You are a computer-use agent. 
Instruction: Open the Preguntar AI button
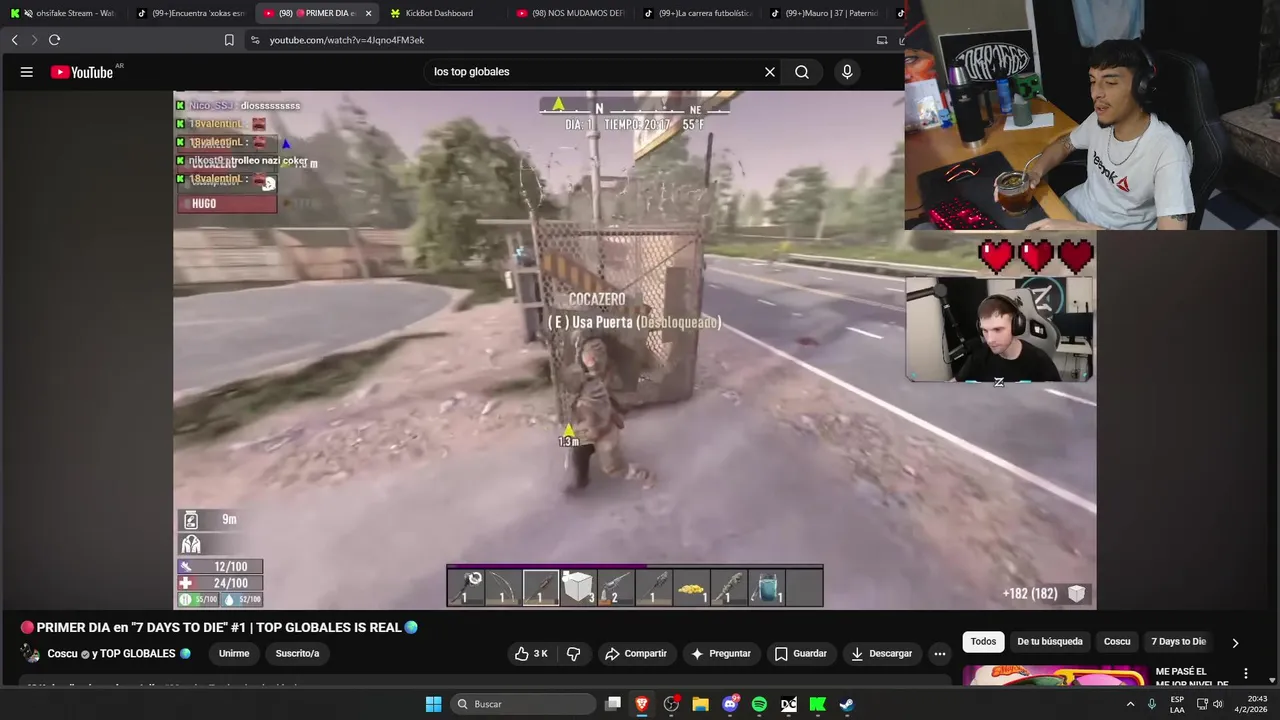(x=720, y=654)
